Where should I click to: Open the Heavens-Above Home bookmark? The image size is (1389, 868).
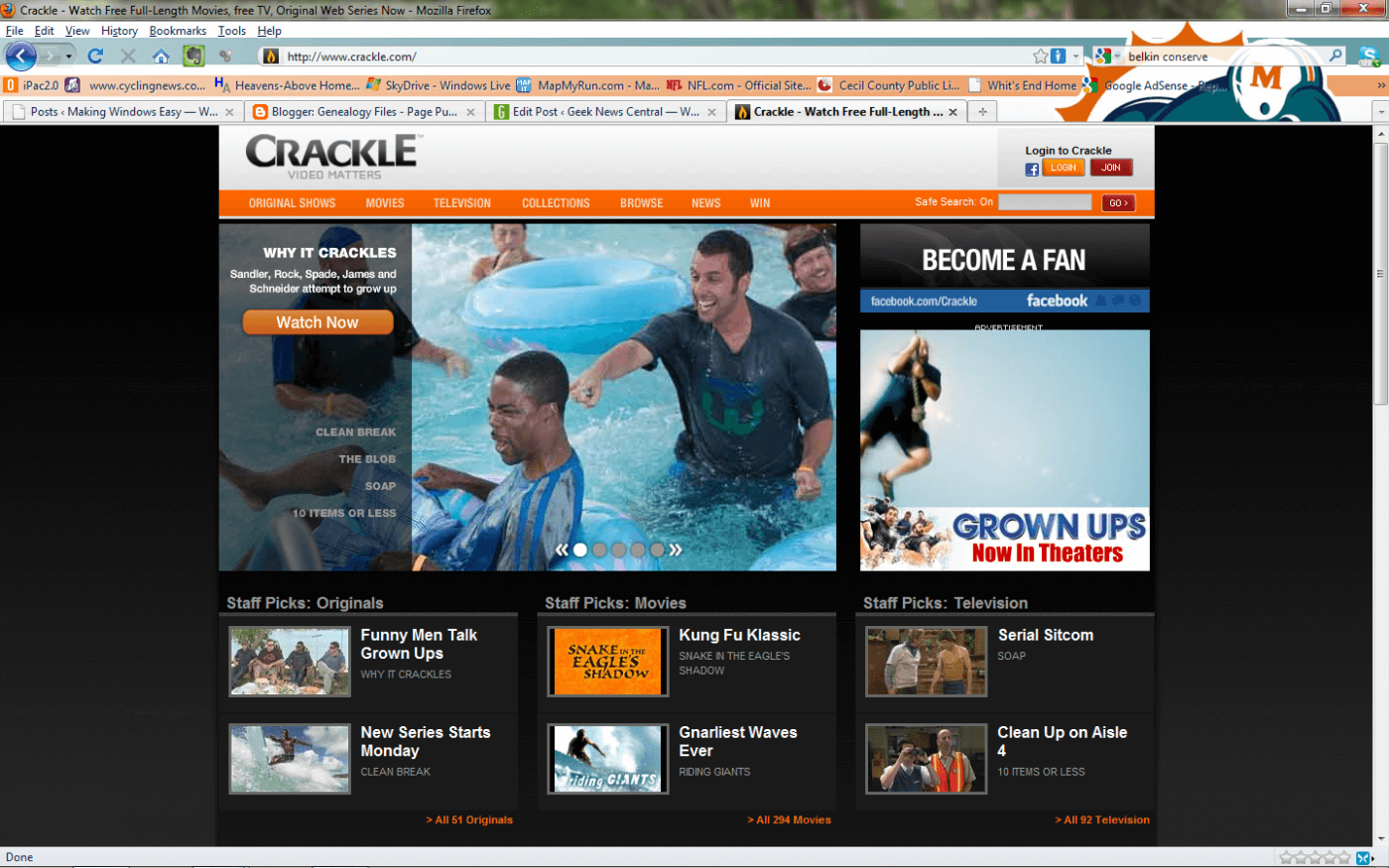(288, 85)
